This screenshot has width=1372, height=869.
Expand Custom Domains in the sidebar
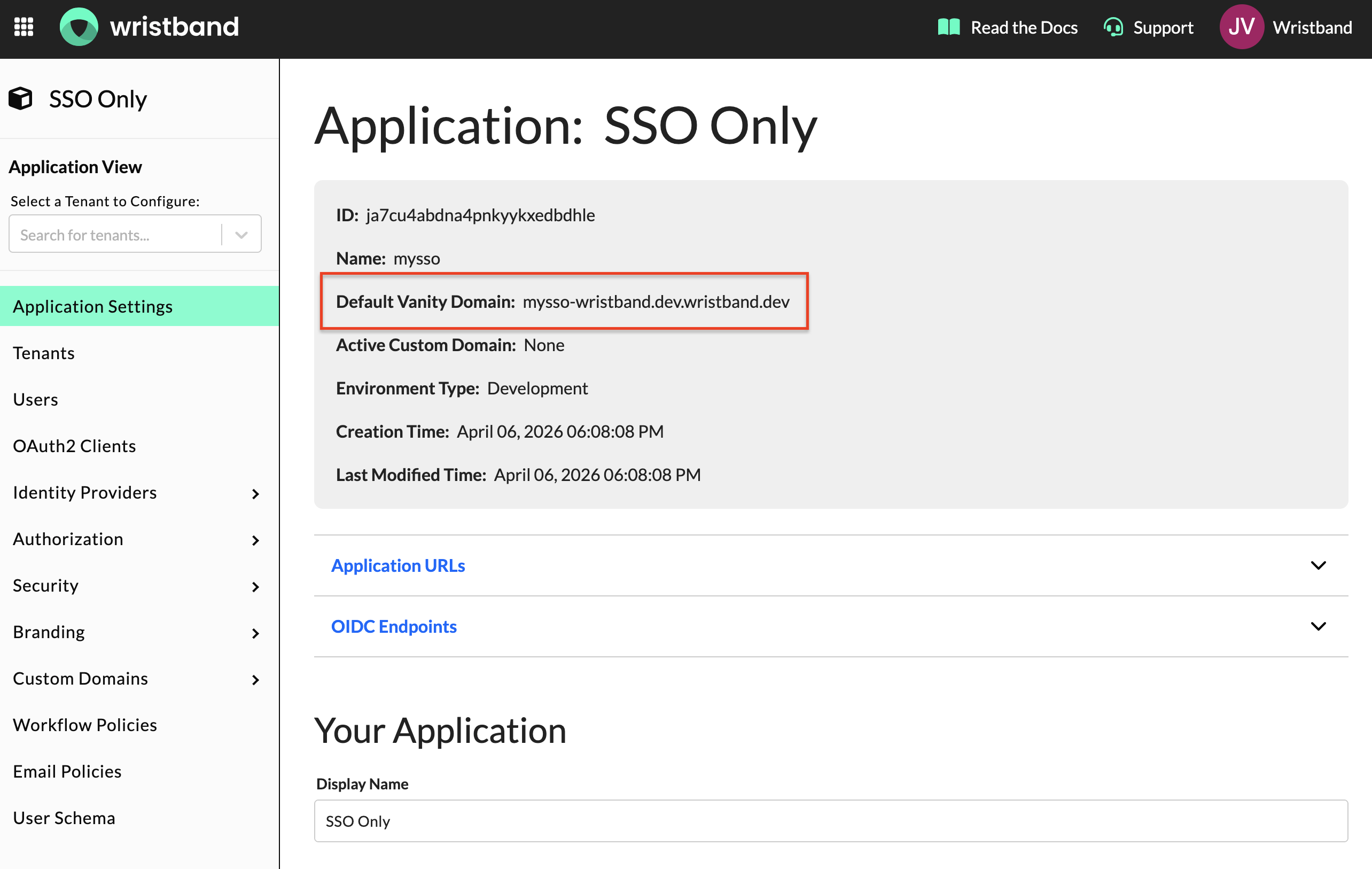tap(255, 679)
